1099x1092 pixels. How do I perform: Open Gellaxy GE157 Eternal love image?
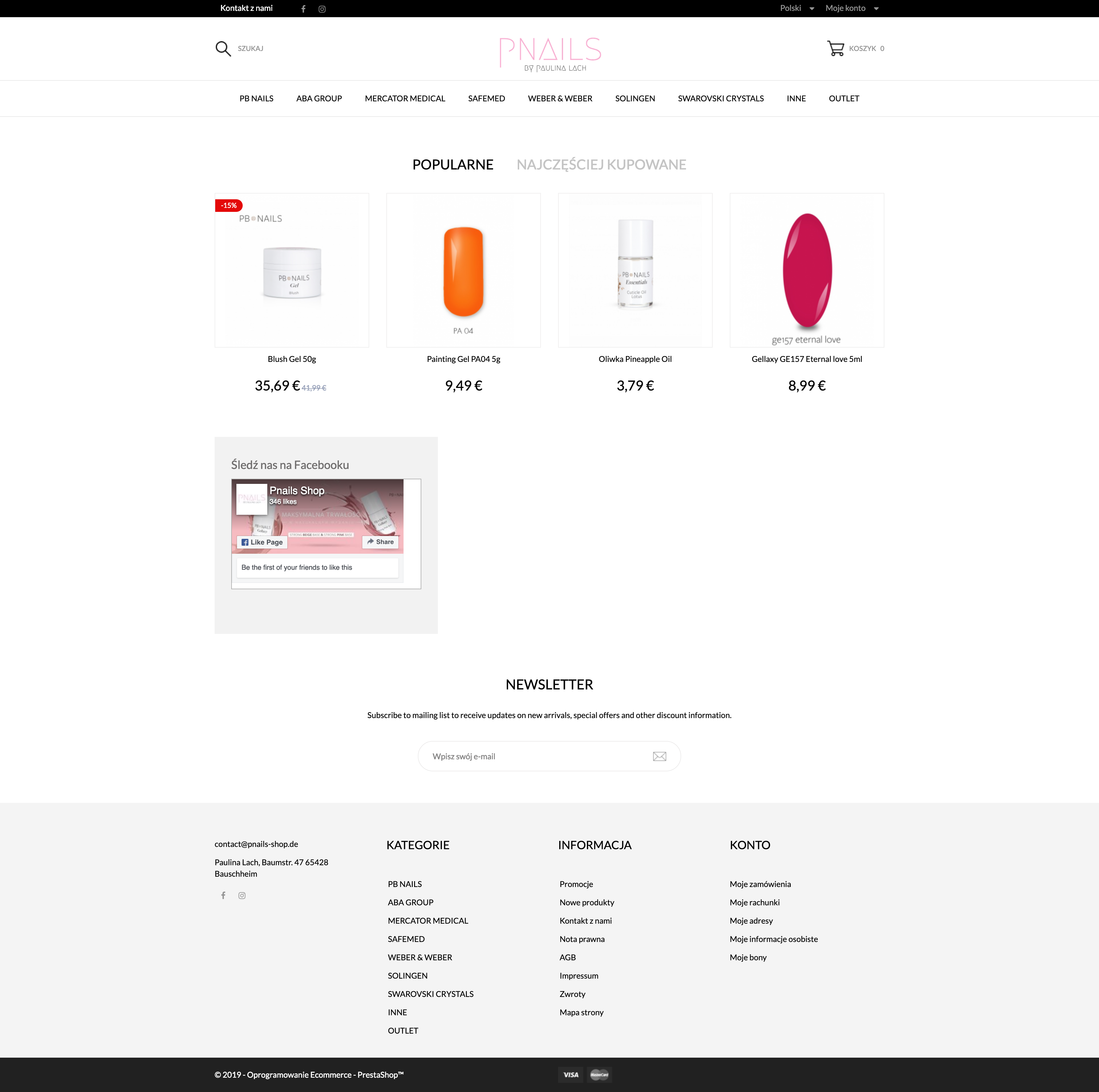point(807,270)
